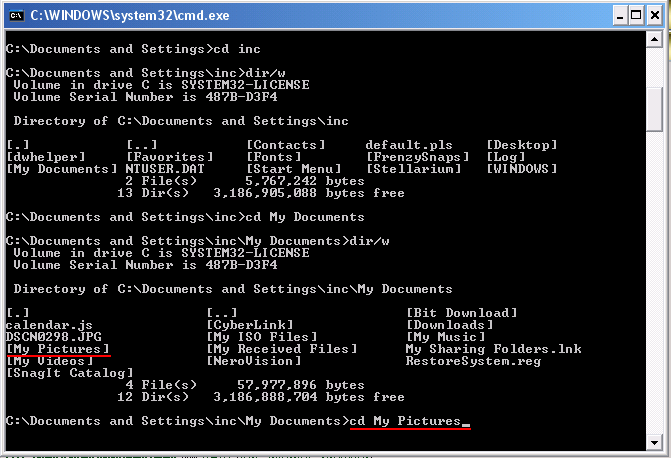The image size is (671, 458).
Task: Click the default.pls file entry
Action: click(x=409, y=145)
